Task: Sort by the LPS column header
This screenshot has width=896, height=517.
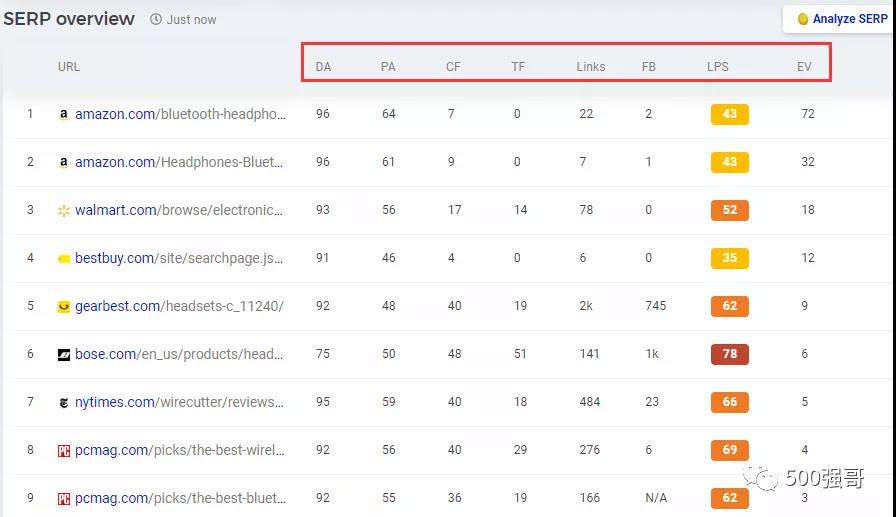Action: [717, 67]
